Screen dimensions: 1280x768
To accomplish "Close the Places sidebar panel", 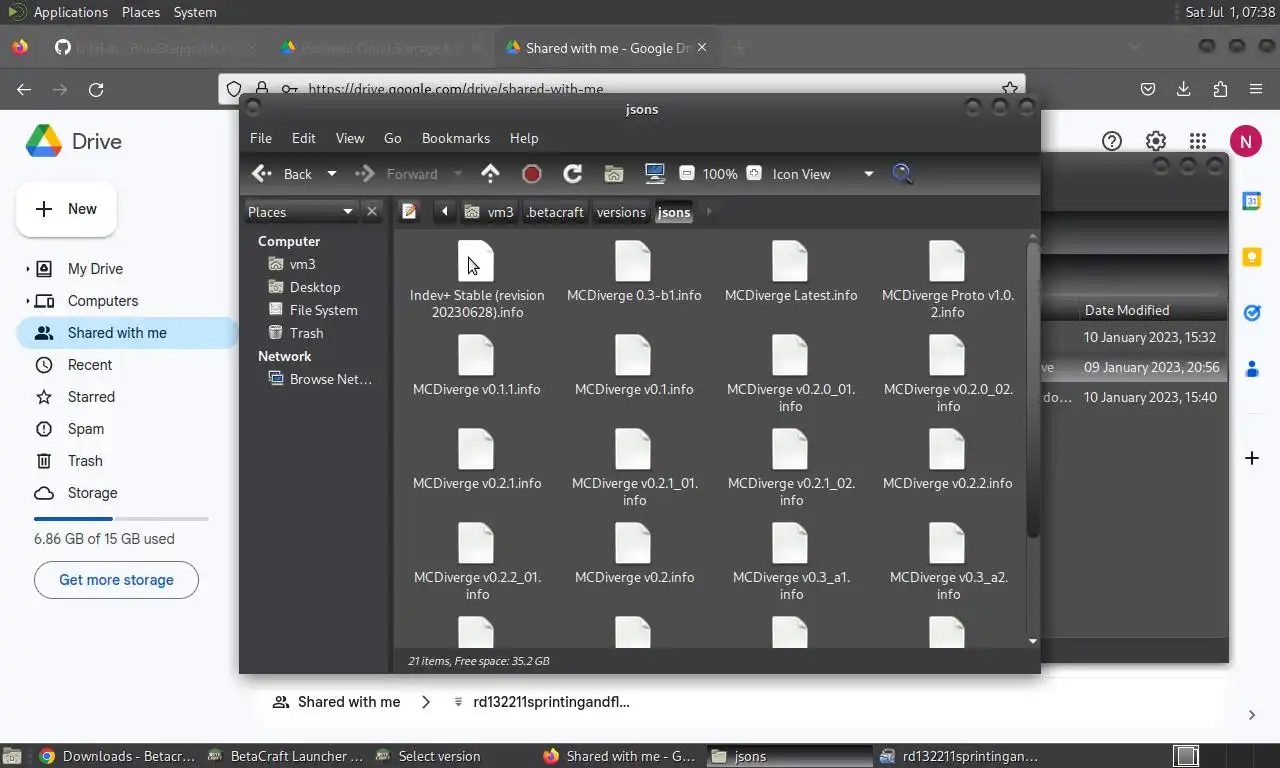I will click(372, 212).
